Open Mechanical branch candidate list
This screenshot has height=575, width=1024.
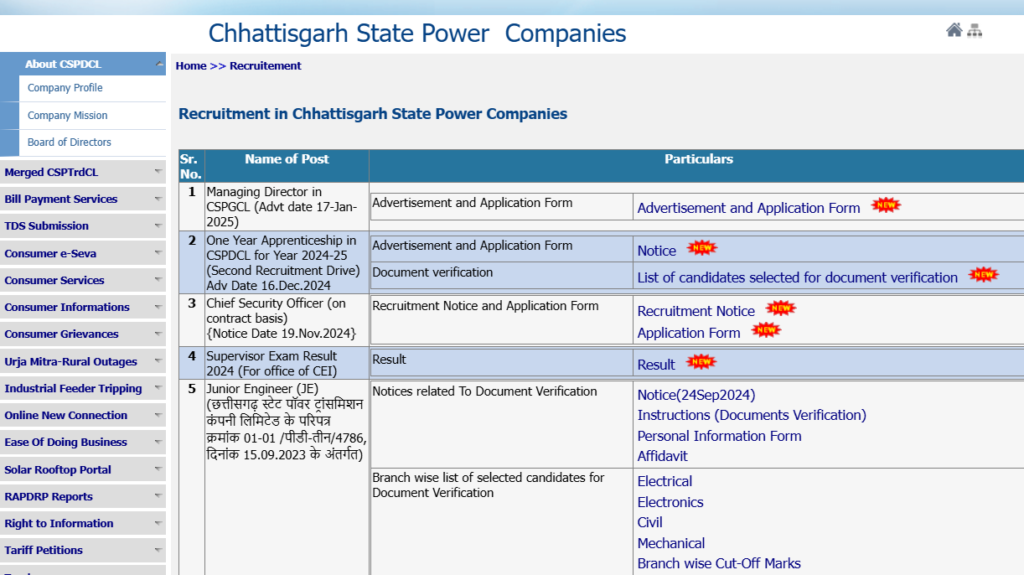671,543
